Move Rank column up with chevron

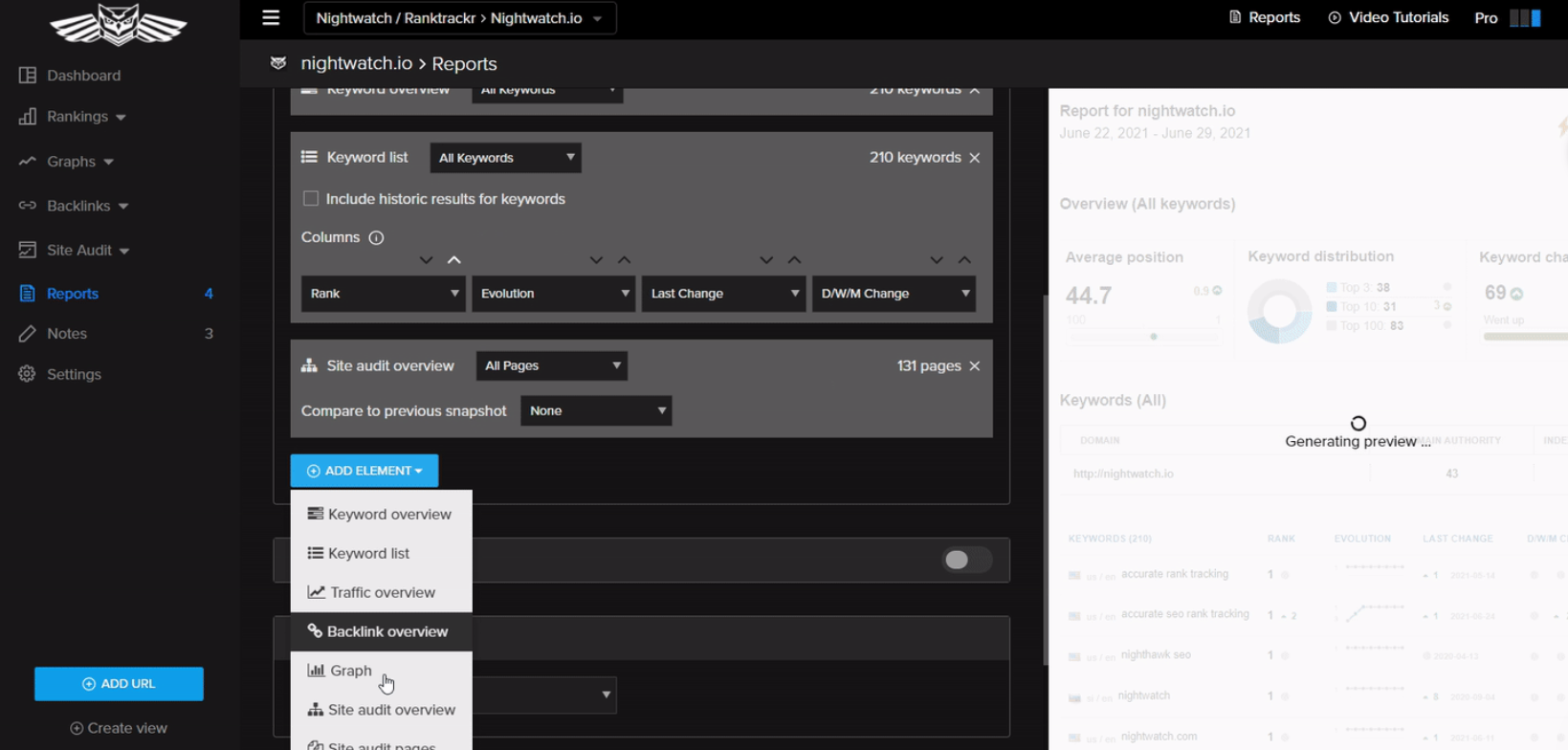[x=454, y=260]
